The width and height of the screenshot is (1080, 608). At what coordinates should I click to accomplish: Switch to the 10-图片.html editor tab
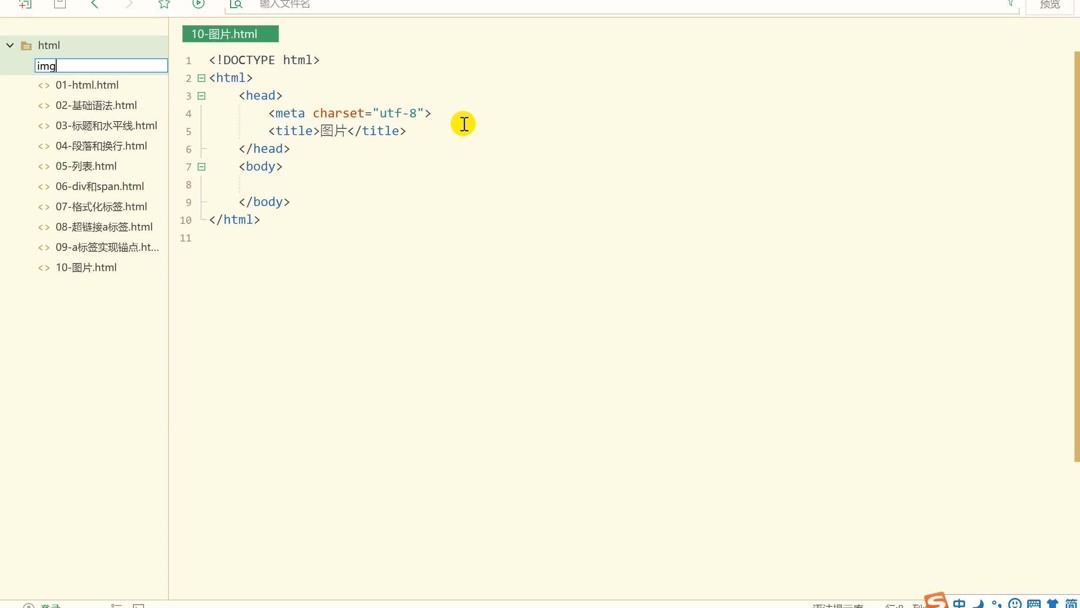(230, 34)
